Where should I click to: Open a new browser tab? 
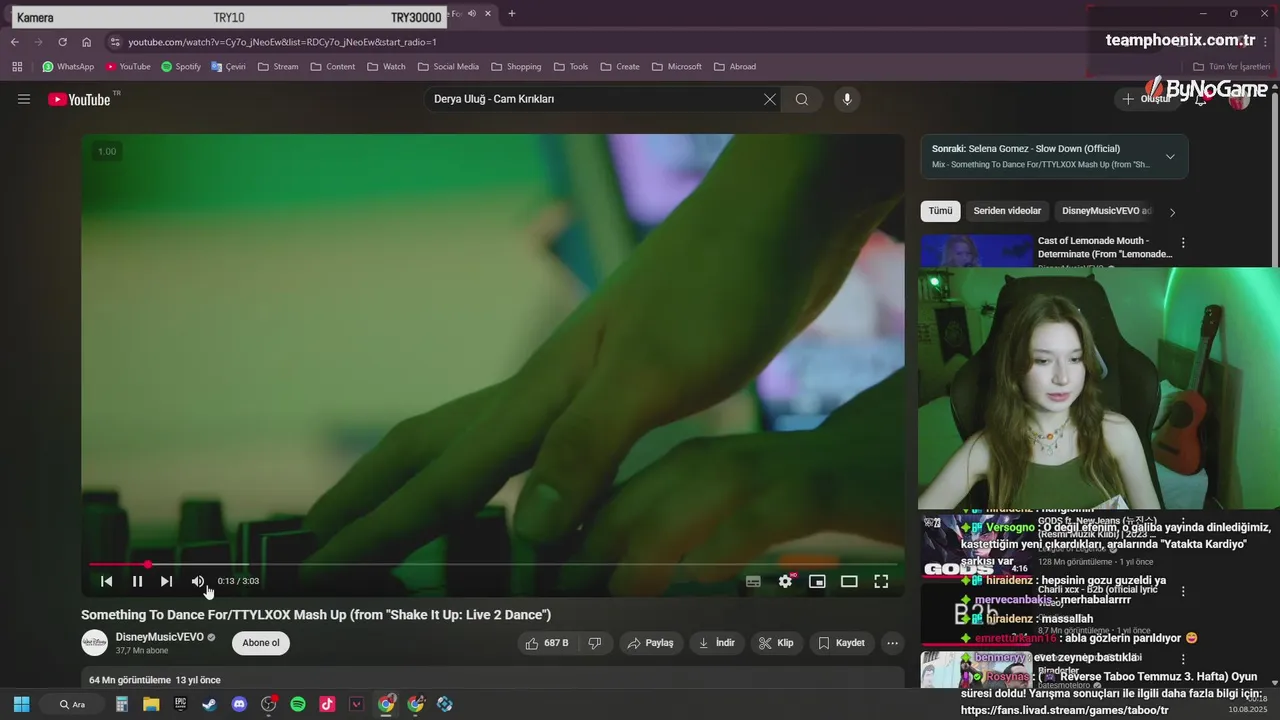coord(512,14)
